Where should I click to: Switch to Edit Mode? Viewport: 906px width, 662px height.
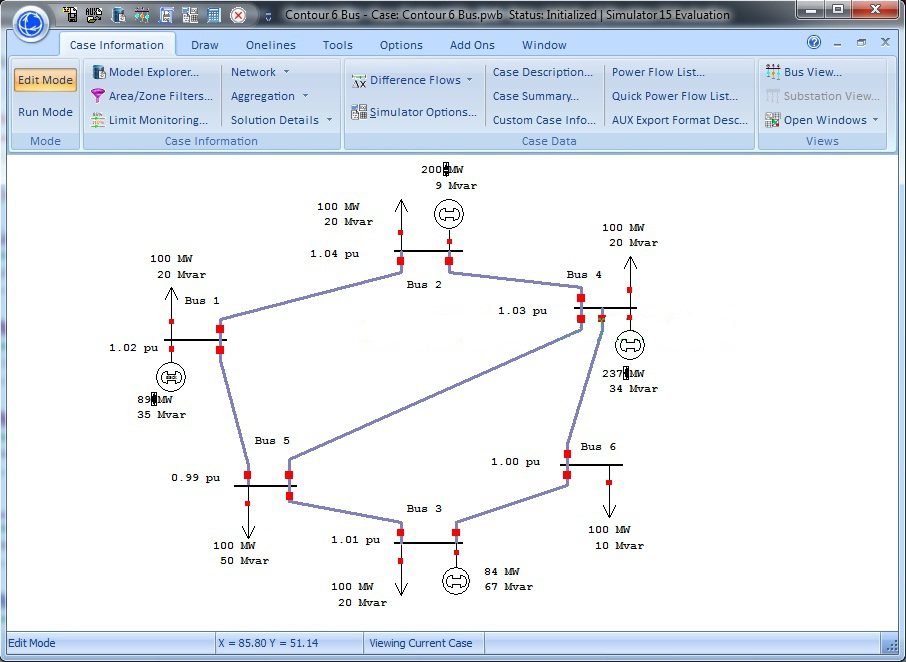coord(45,80)
